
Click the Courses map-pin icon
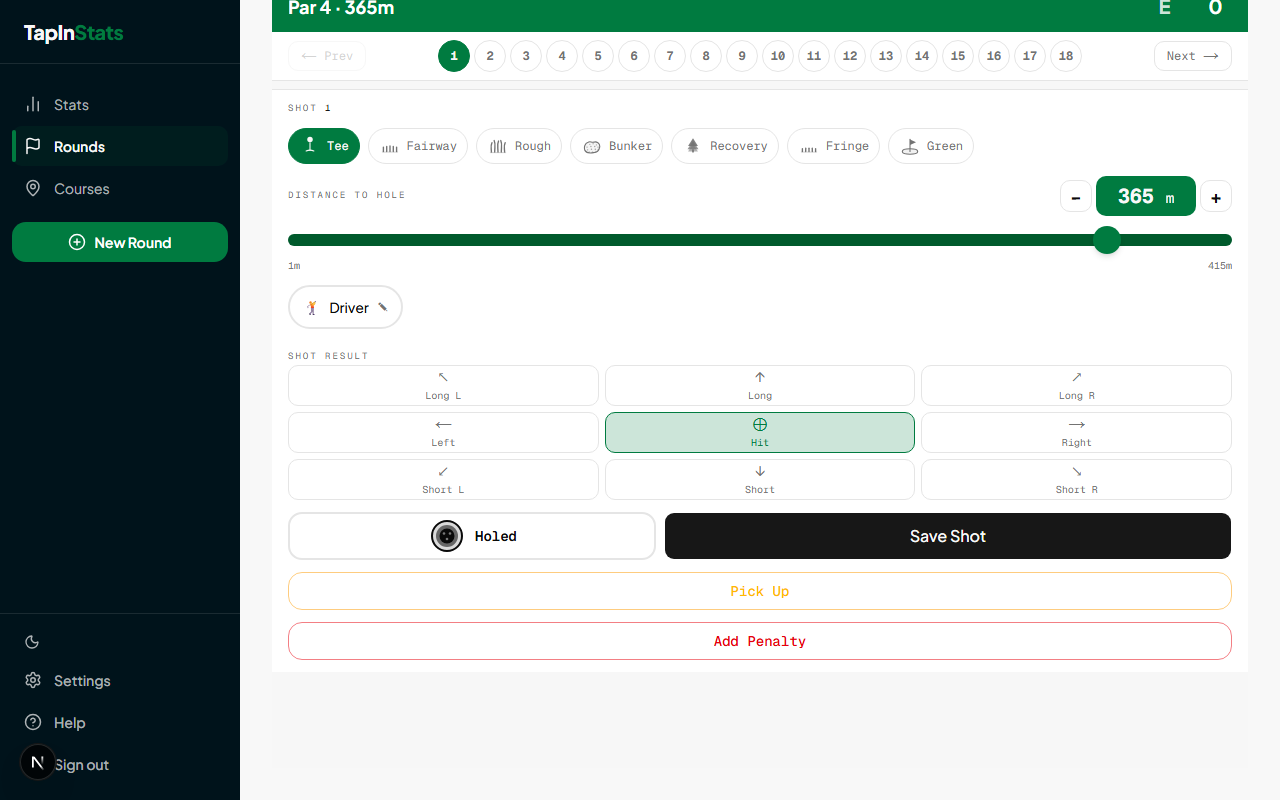tap(33, 188)
